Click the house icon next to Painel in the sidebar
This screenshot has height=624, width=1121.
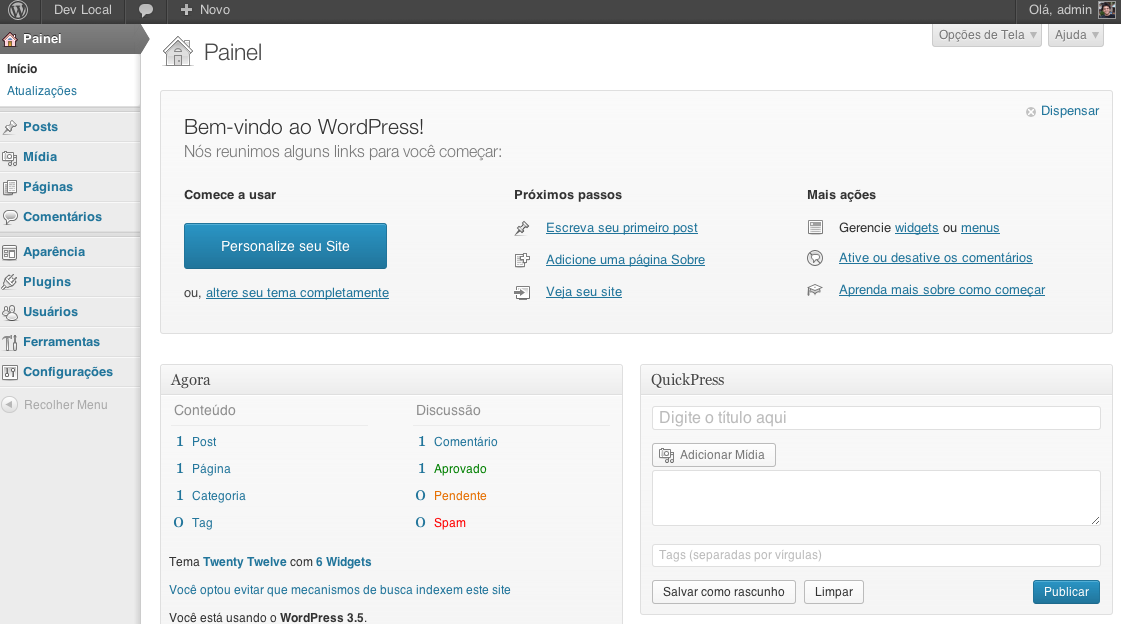10,39
